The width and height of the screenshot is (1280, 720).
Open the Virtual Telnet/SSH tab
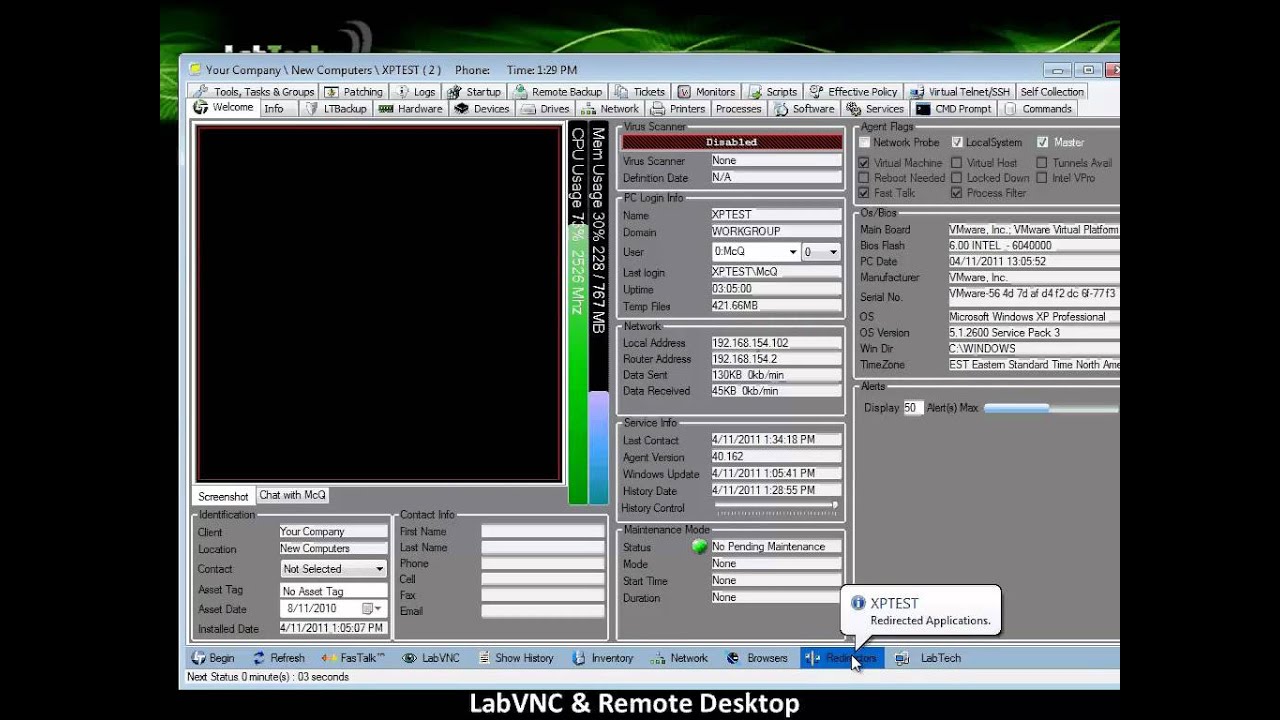(x=960, y=91)
